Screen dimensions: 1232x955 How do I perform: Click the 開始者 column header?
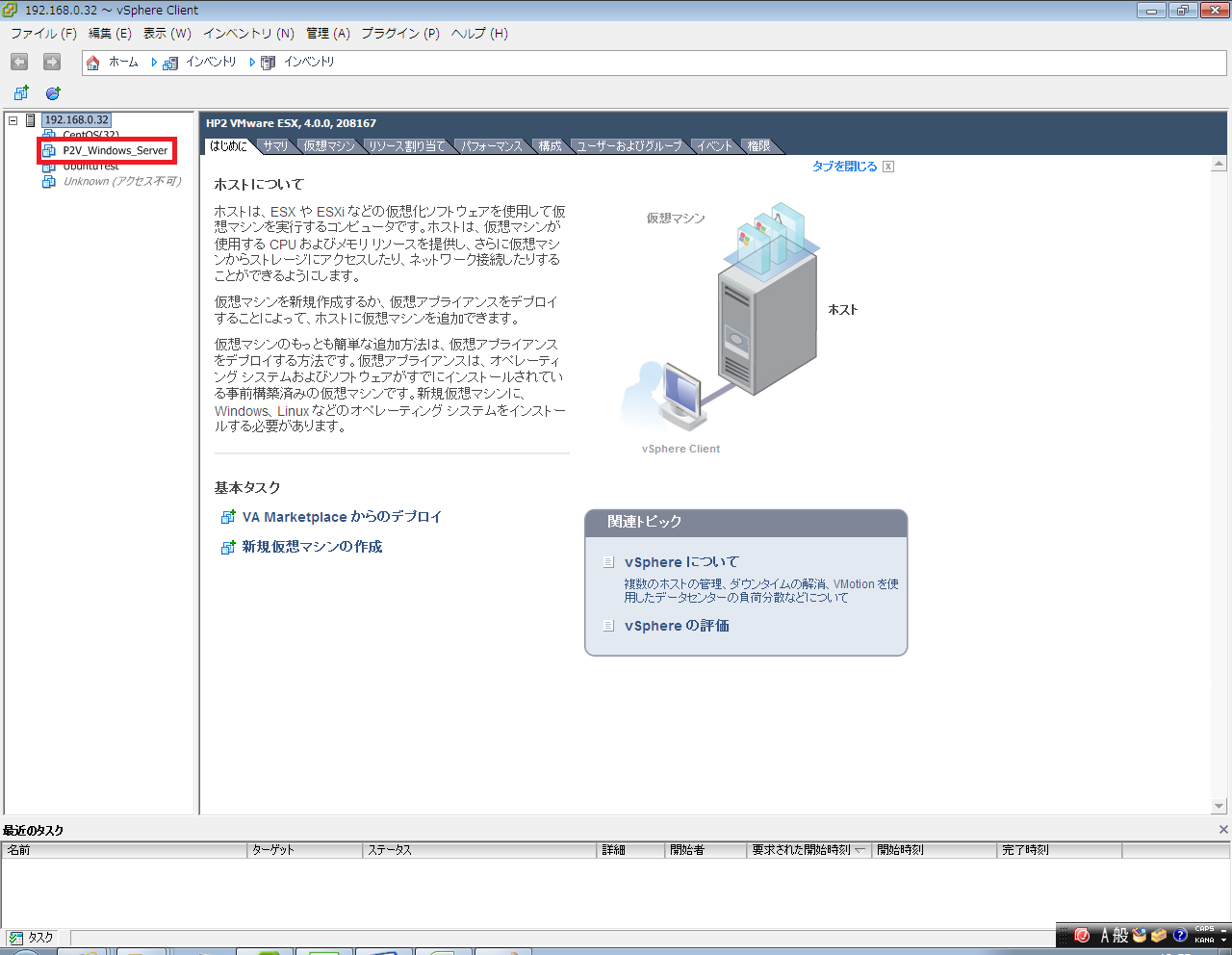click(x=706, y=850)
